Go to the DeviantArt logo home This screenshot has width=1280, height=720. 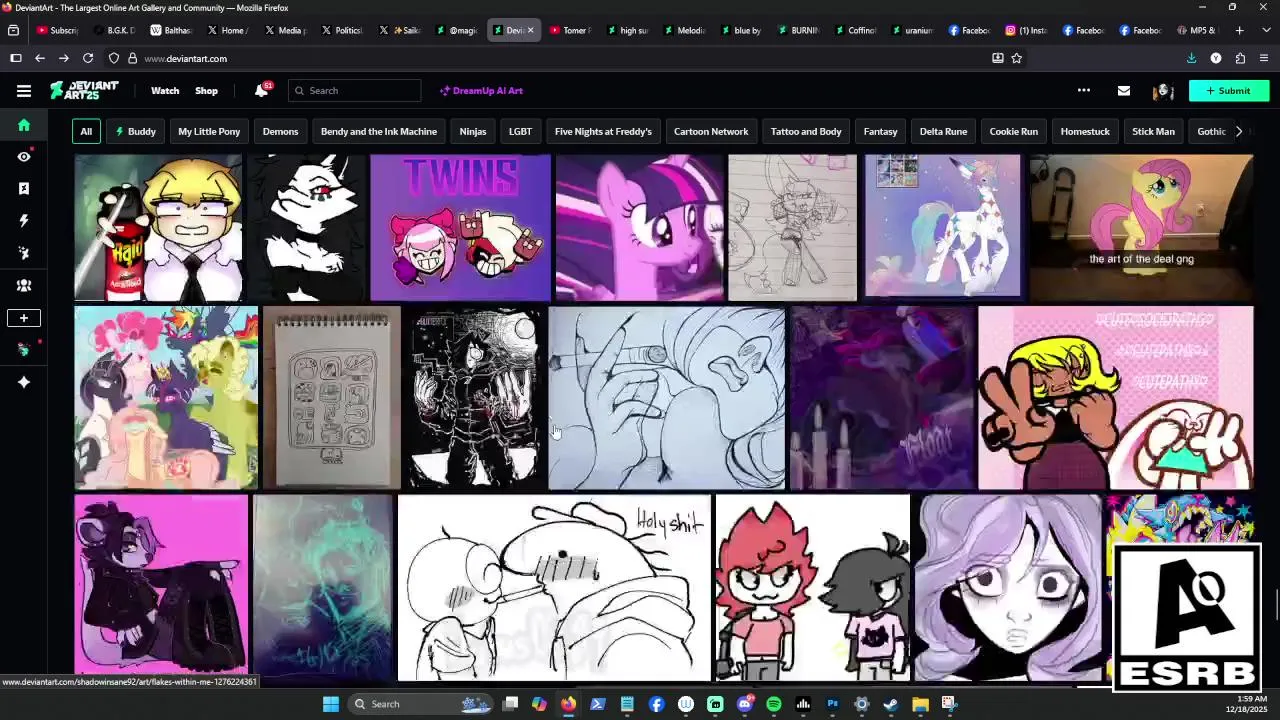point(85,91)
